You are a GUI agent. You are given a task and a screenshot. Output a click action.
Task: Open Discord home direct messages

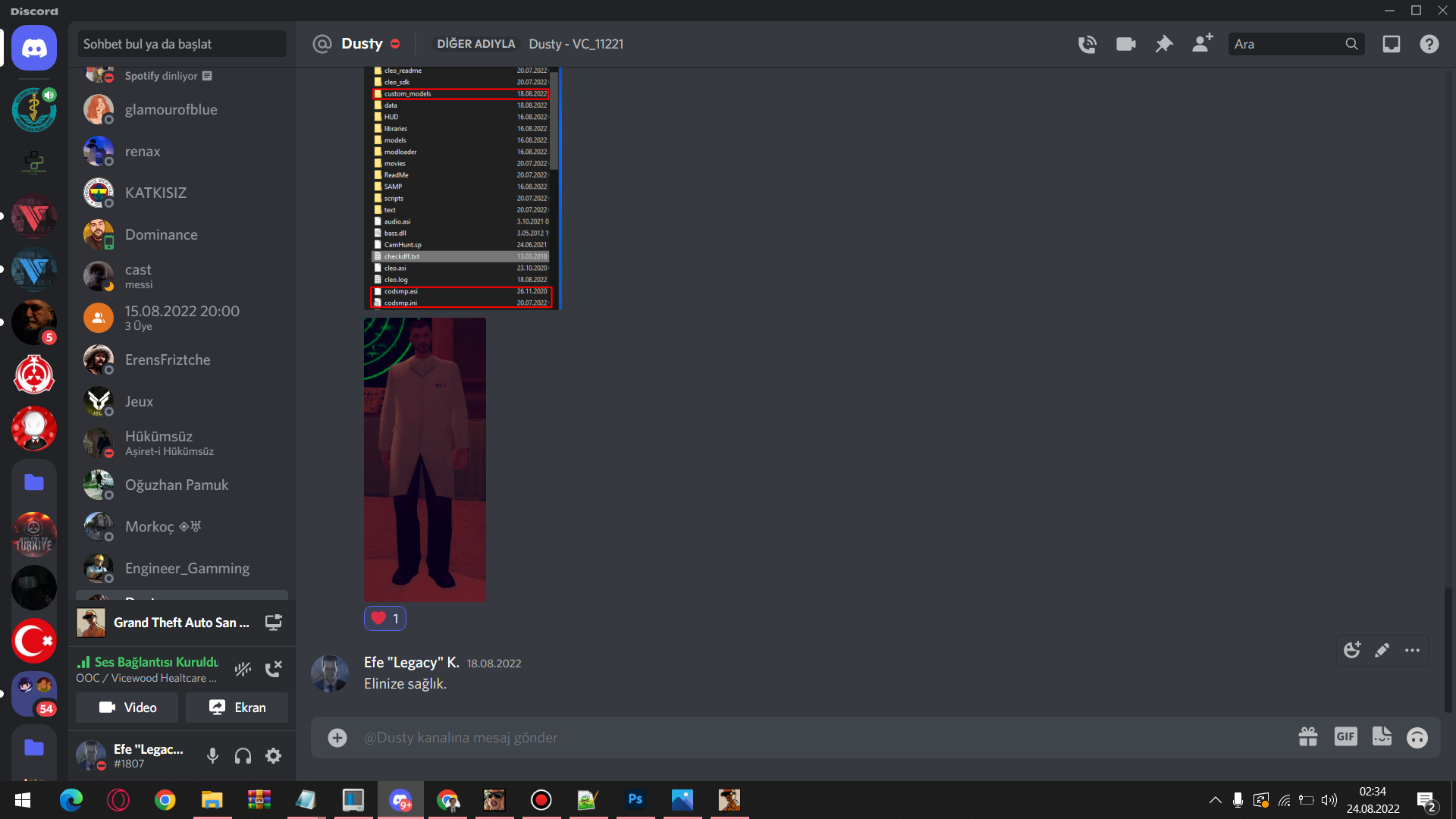[34, 49]
